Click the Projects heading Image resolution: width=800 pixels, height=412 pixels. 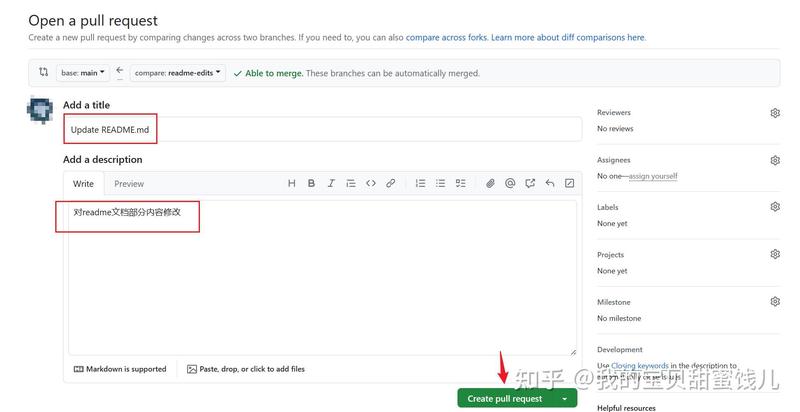(x=611, y=254)
